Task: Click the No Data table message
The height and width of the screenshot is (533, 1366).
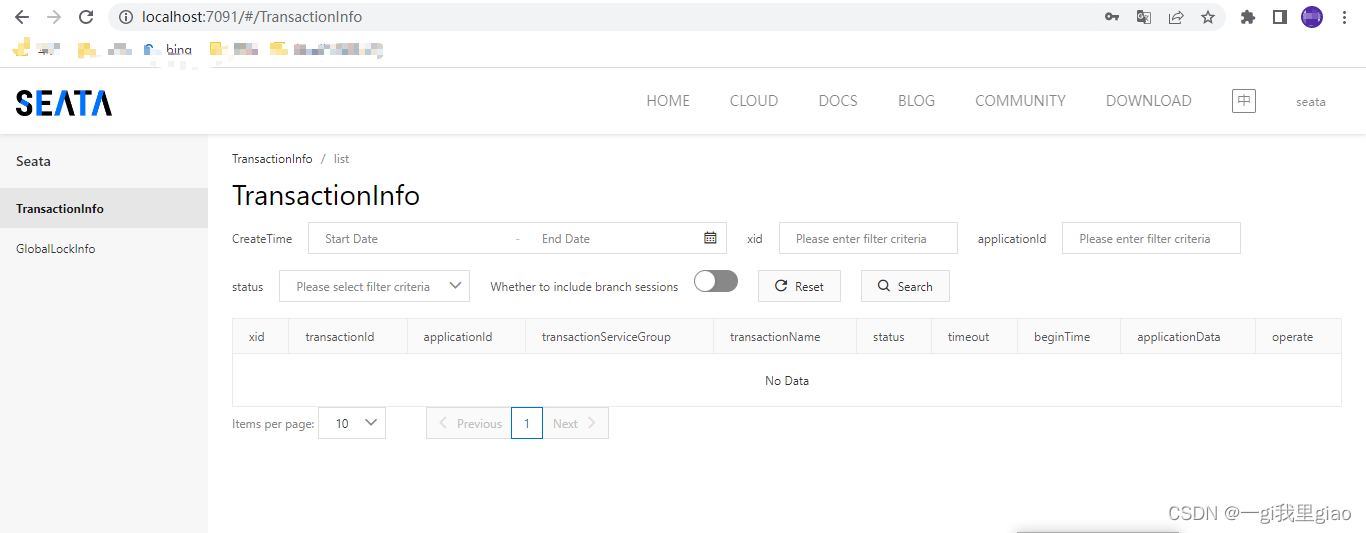Action: 787,380
